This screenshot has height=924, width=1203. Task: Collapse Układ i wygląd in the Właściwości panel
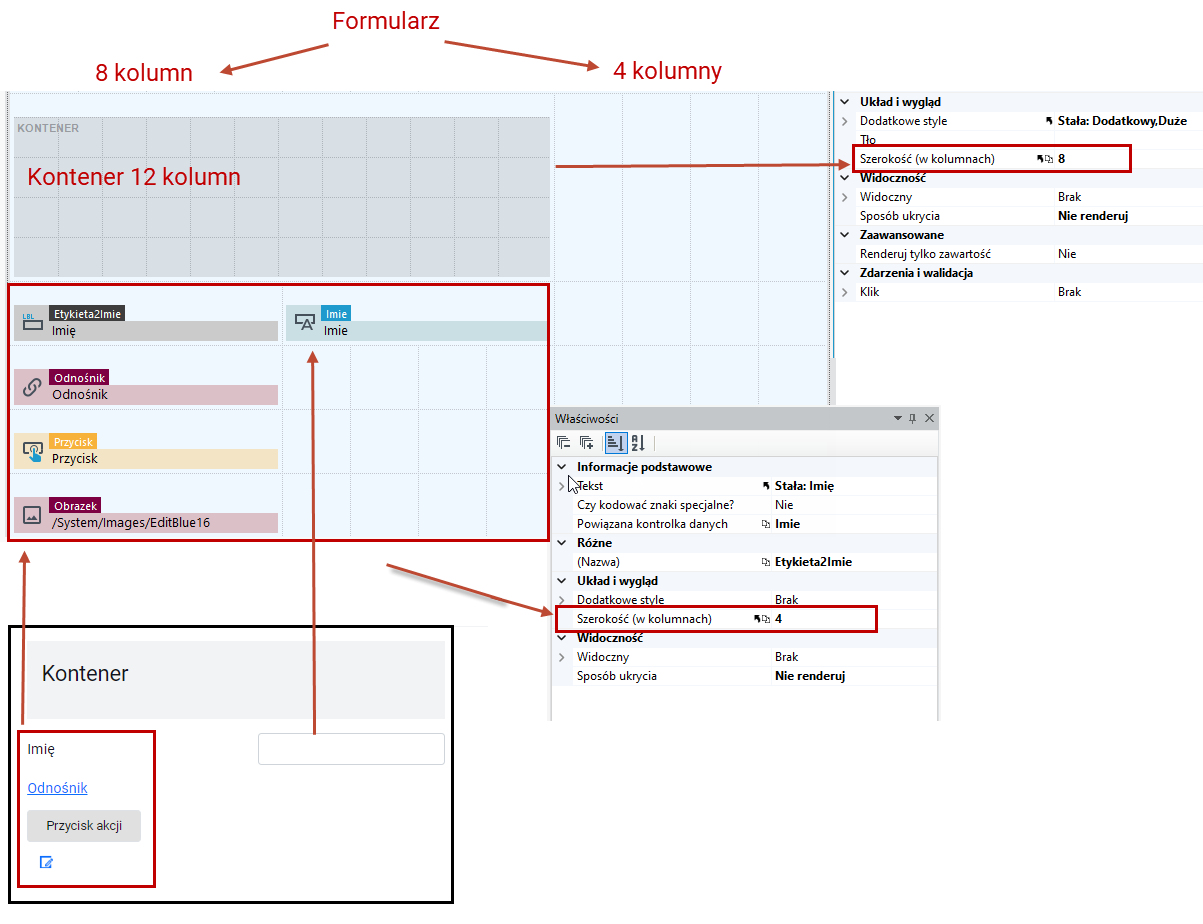[562, 581]
